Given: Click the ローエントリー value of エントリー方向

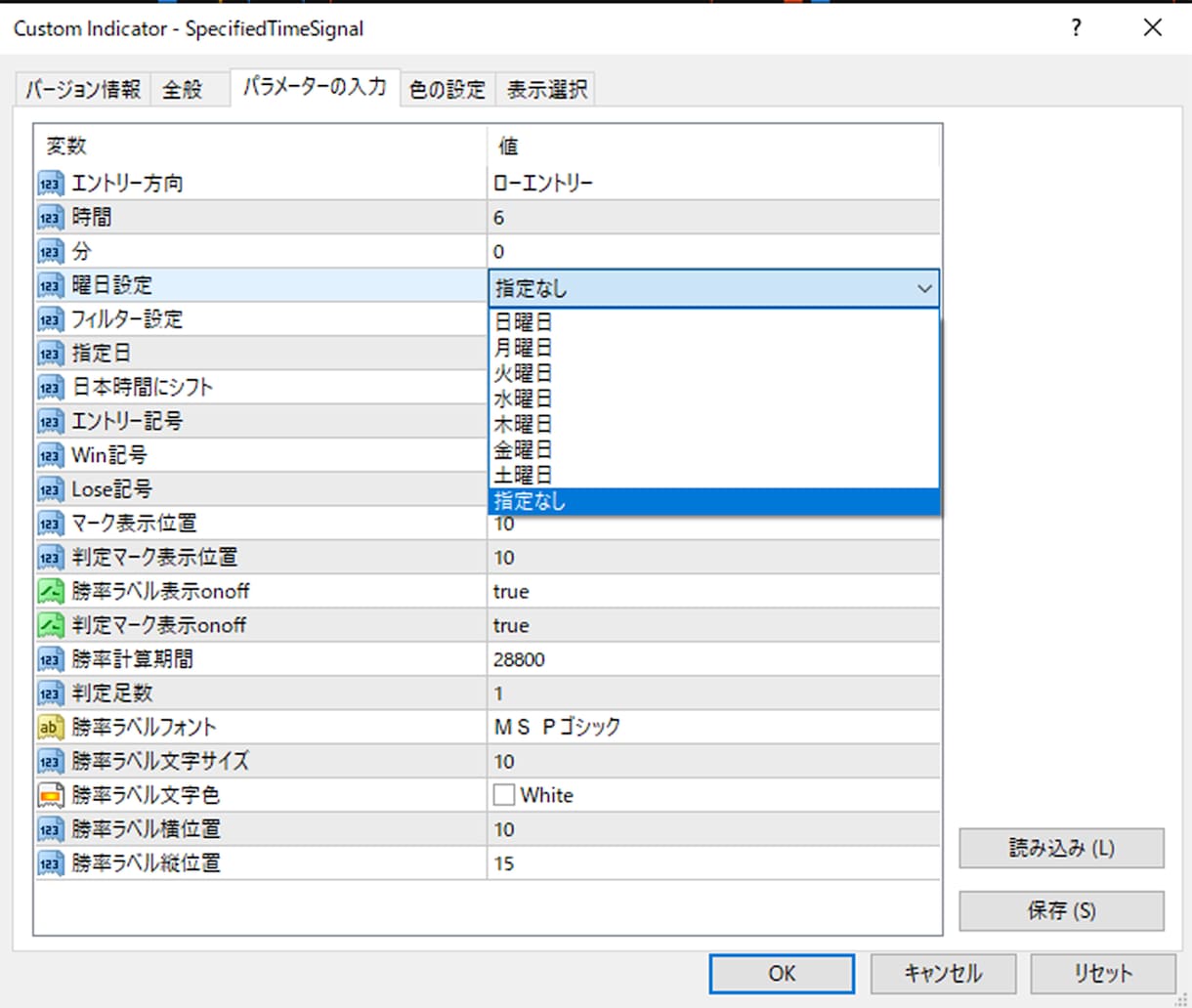Looking at the screenshot, I should pos(713,184).
